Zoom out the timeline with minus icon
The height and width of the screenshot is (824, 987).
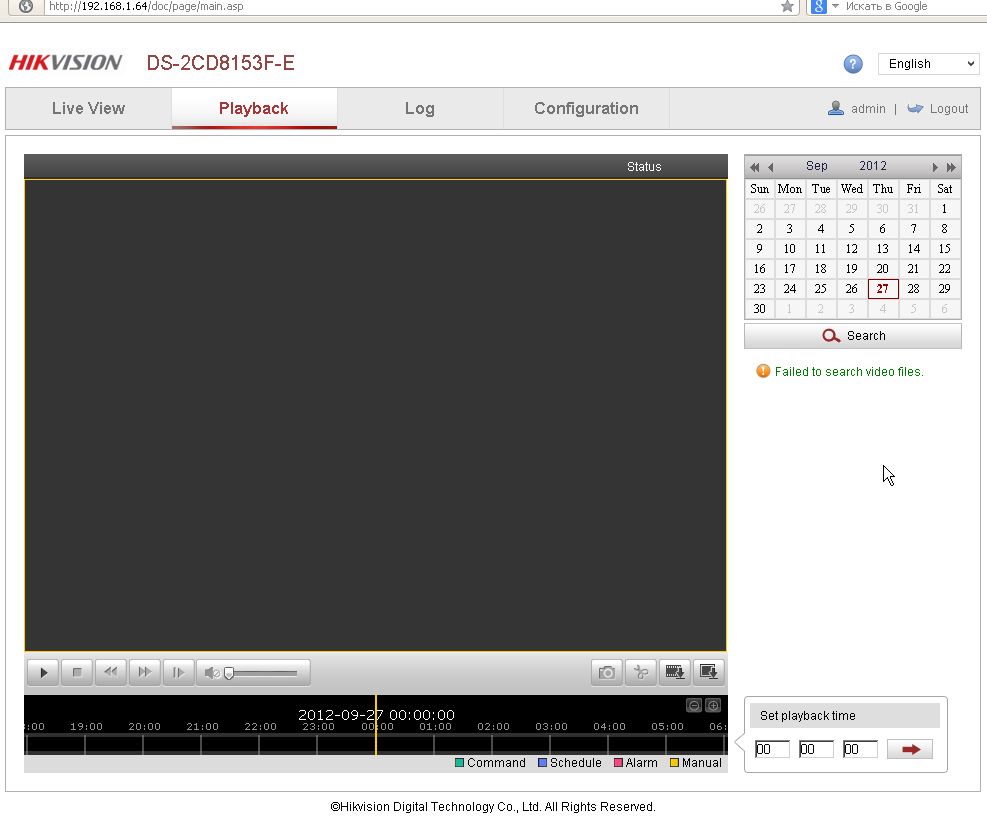[x=694, y=705]
